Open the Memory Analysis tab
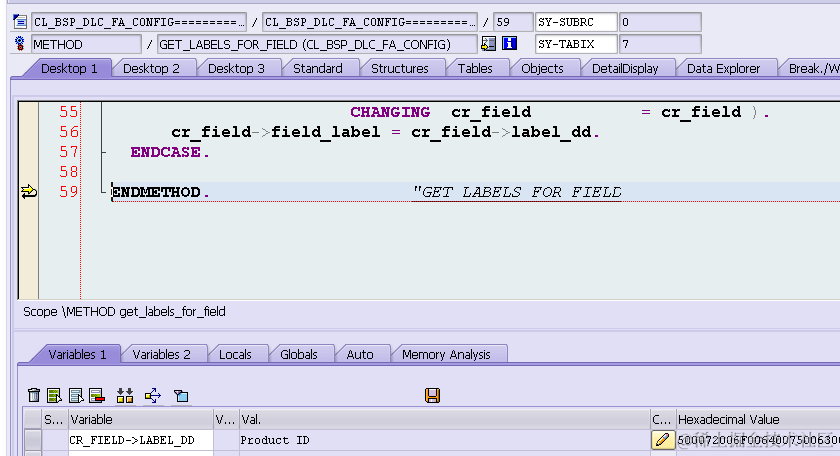Image resolution: width=840 pixels, height=456 pixels. tap(446, 354)
